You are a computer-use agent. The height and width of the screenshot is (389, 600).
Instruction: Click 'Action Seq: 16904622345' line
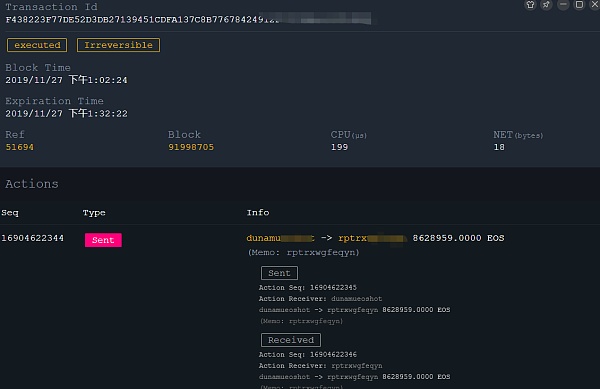coord(308,288)
